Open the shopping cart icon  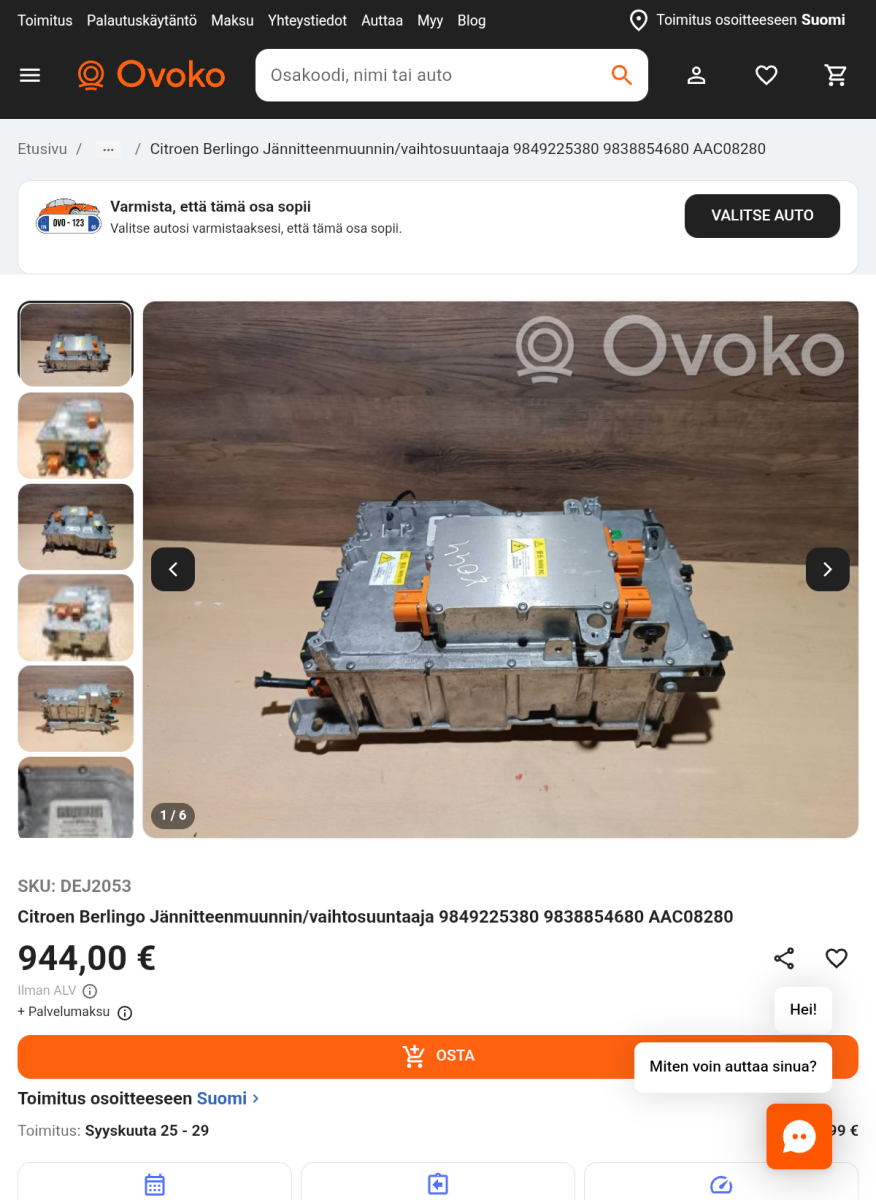point(836,75)
